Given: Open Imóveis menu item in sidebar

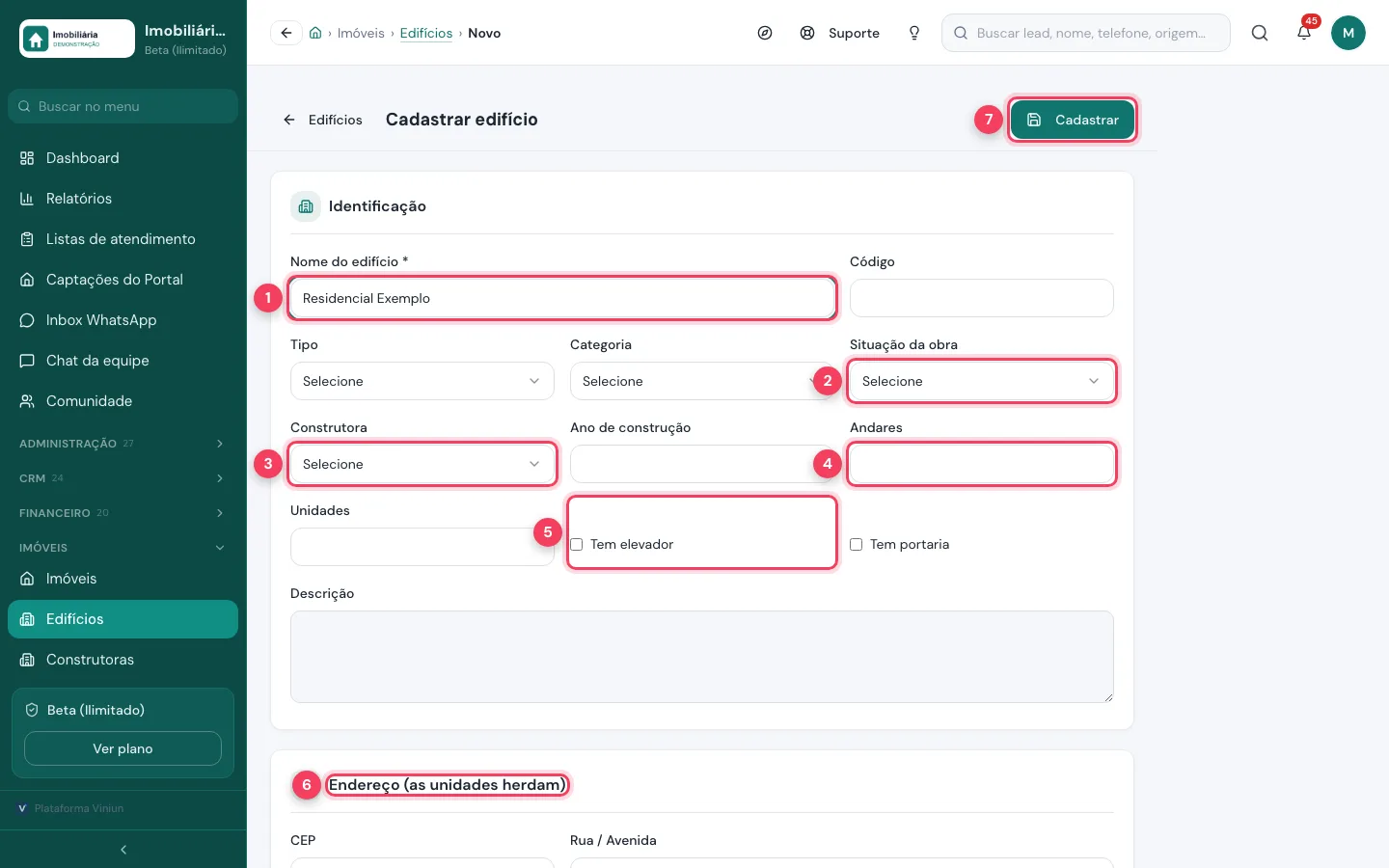Looking at the screenshot, I should tap(123, 579).
